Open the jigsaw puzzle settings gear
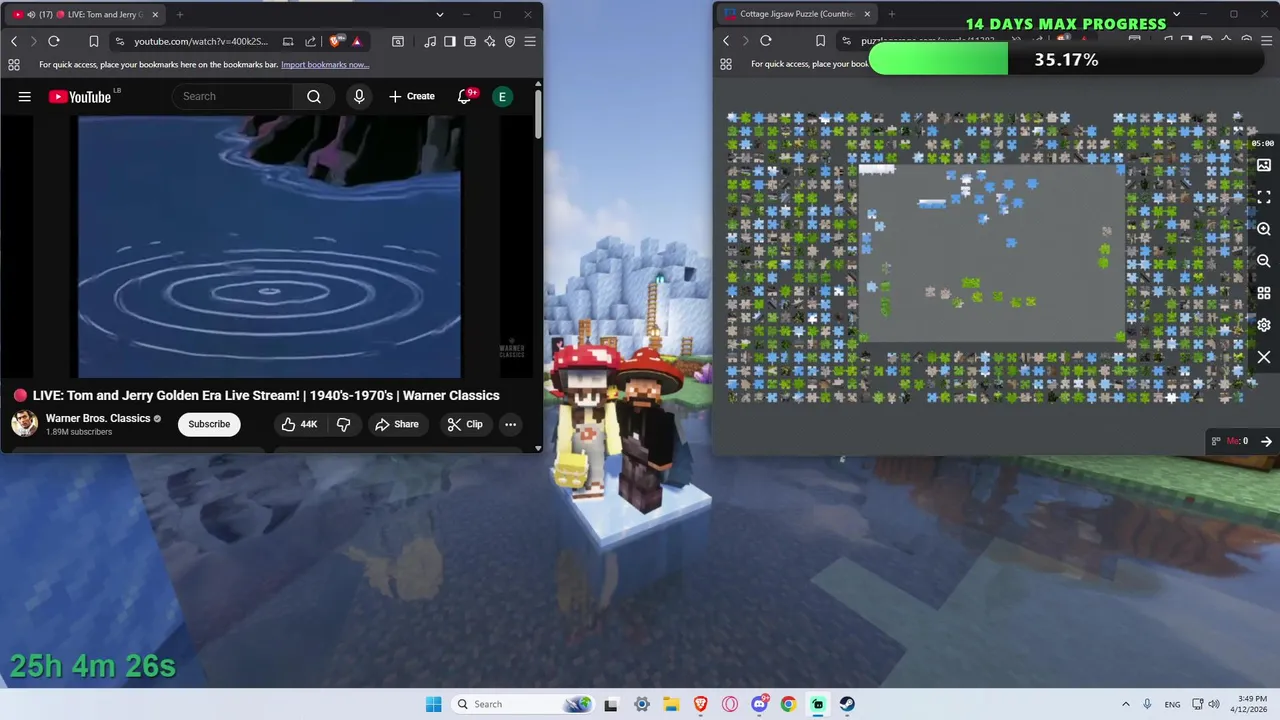 coord(1264,325)
